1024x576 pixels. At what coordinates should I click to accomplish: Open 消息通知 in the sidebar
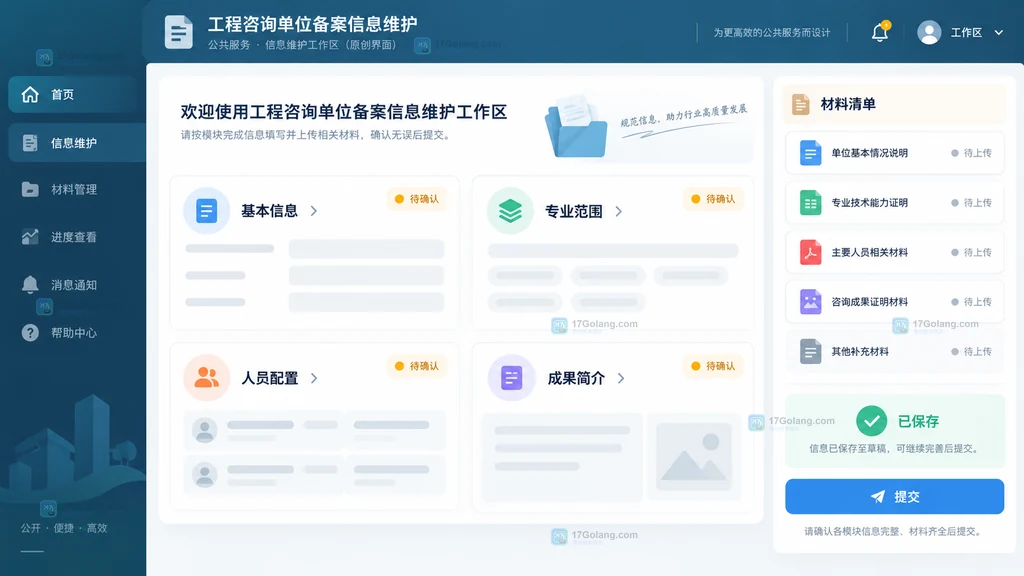point(74,284)
